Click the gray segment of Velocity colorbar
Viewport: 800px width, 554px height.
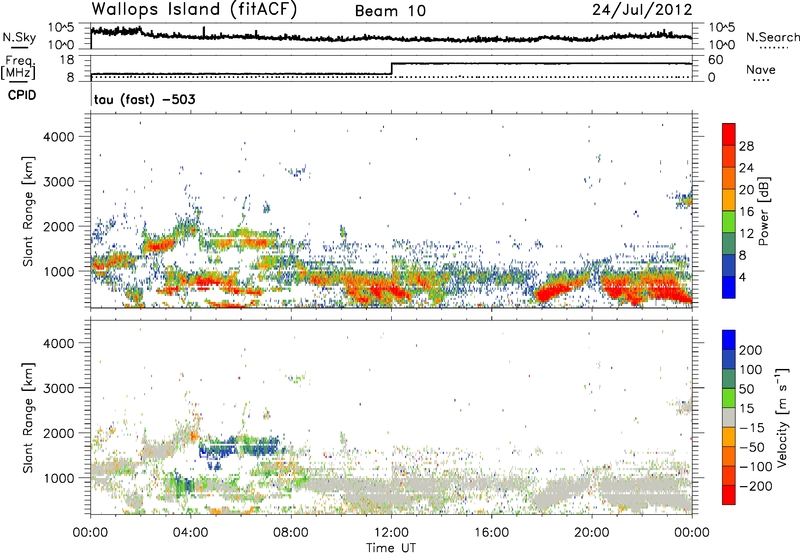[729, 418]
